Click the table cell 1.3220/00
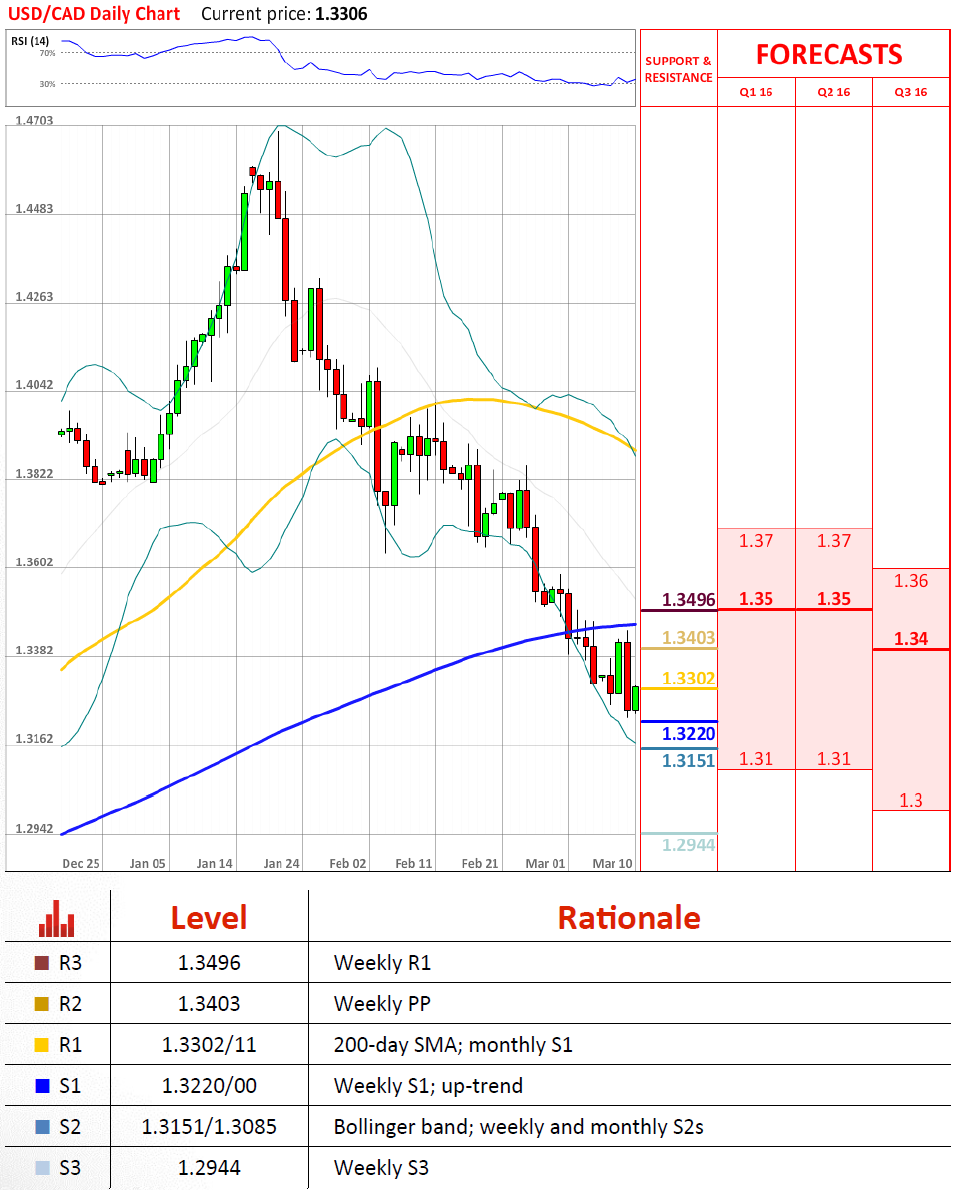963x1190 pixels. (209, 1086)
